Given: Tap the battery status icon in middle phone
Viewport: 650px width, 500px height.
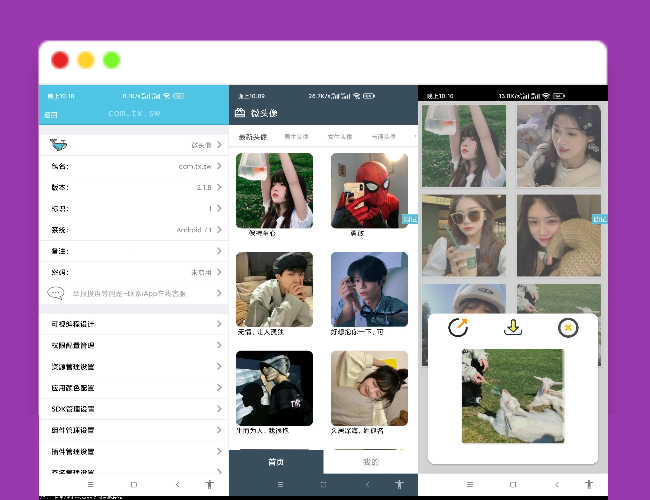Looking at the screenshot, I should 369,96.
